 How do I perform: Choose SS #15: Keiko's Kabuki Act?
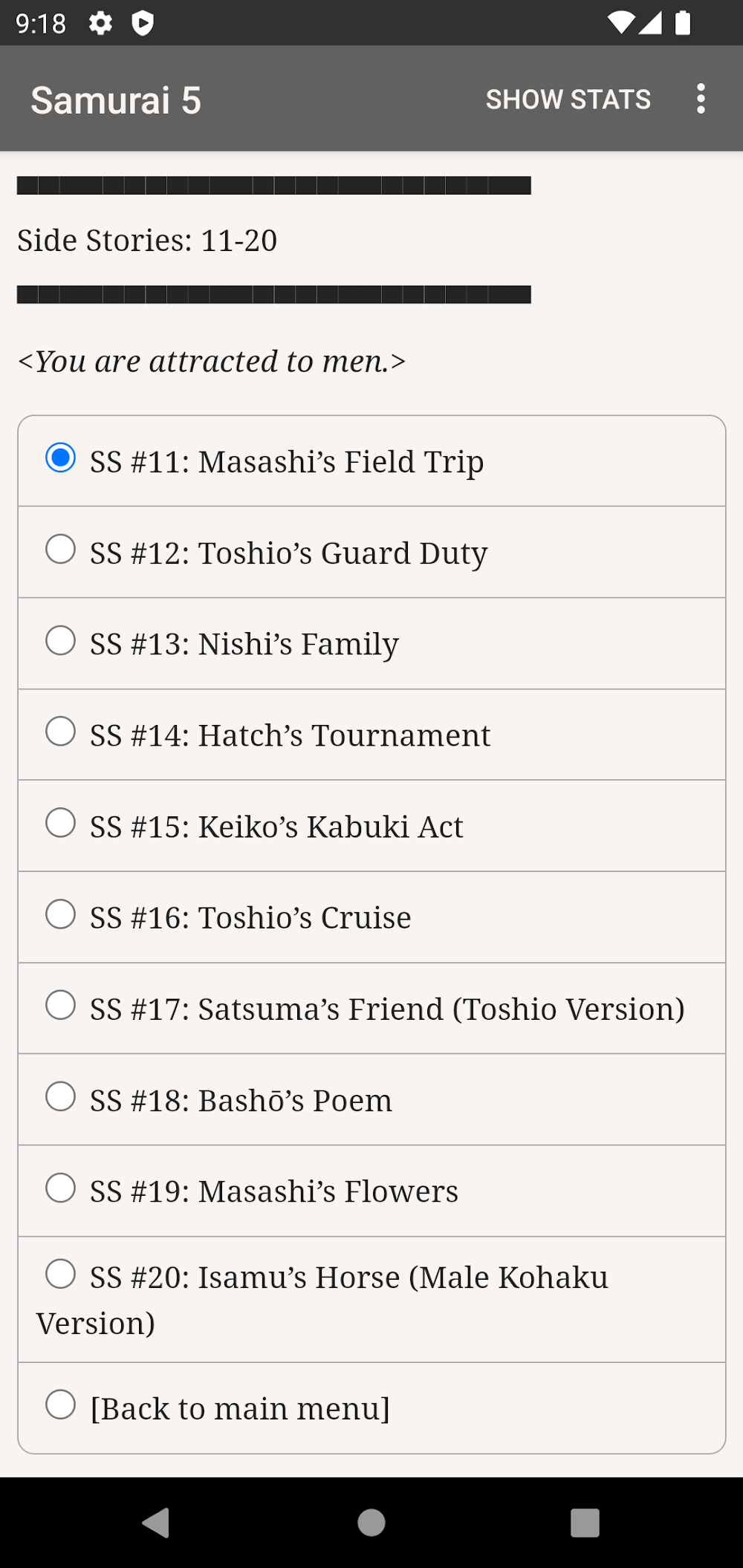click(371, 826)
